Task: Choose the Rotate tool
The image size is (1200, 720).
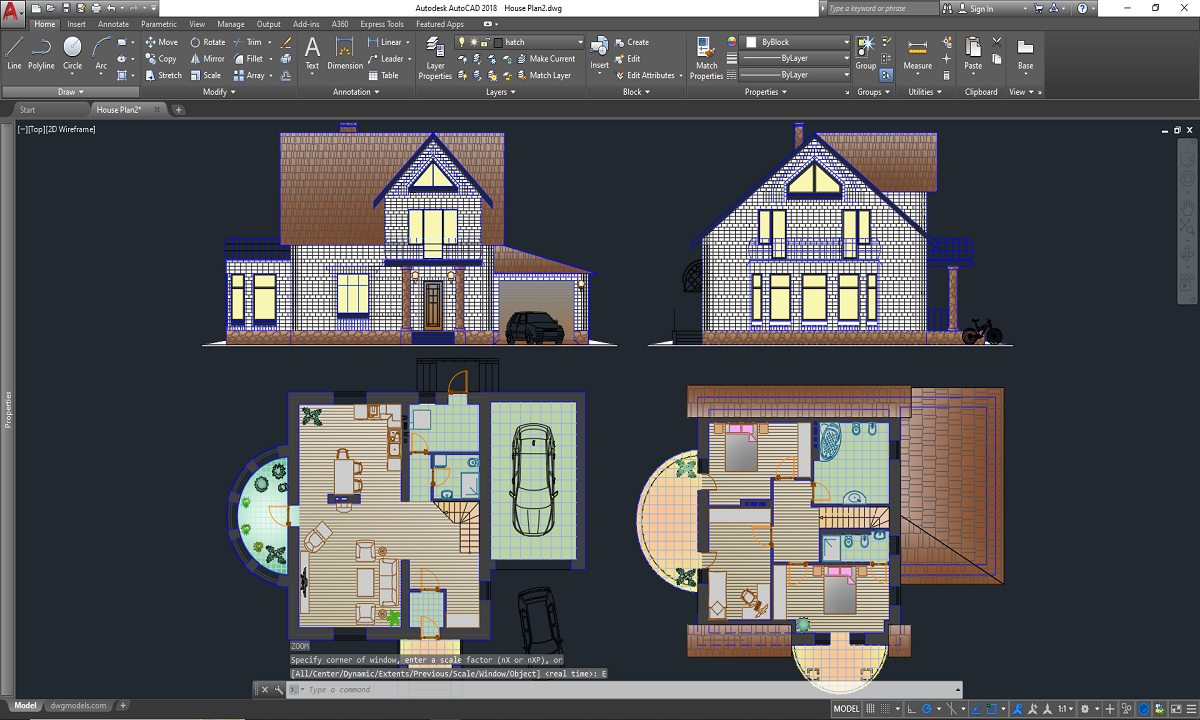Action: click(208, 42)
